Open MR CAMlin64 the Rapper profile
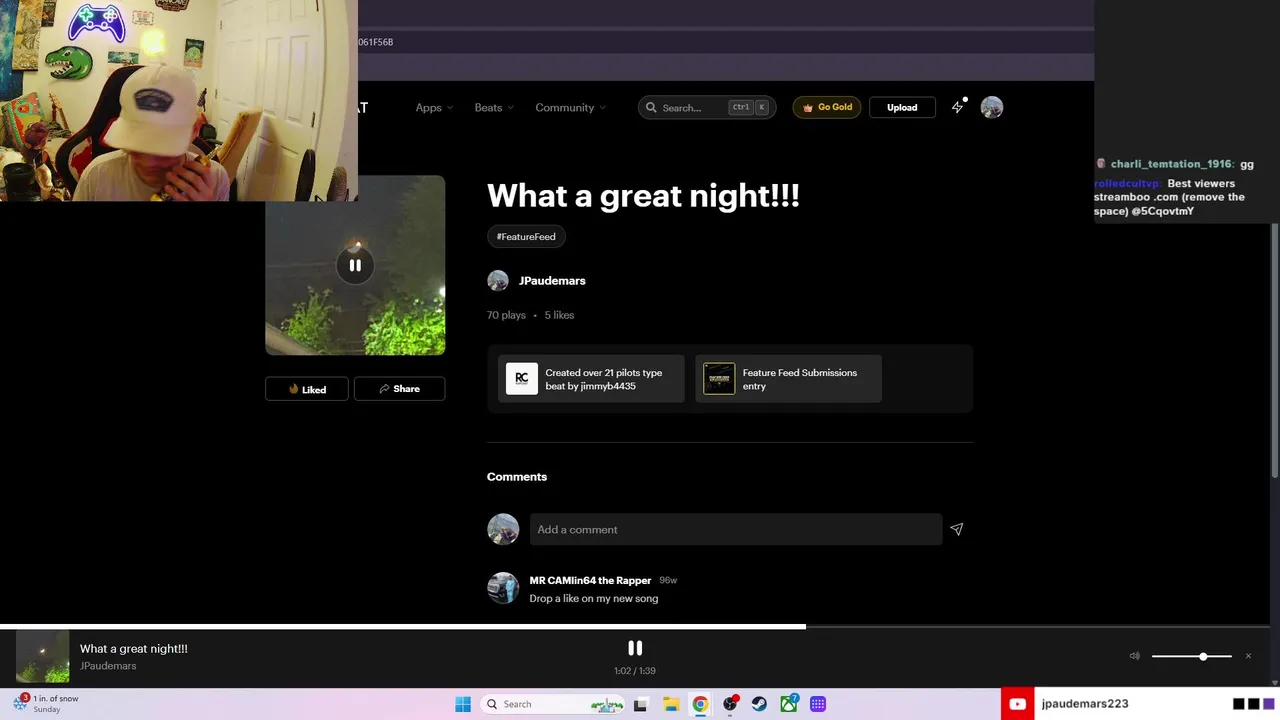1280x720 pixels. click(x=590, y=581)
